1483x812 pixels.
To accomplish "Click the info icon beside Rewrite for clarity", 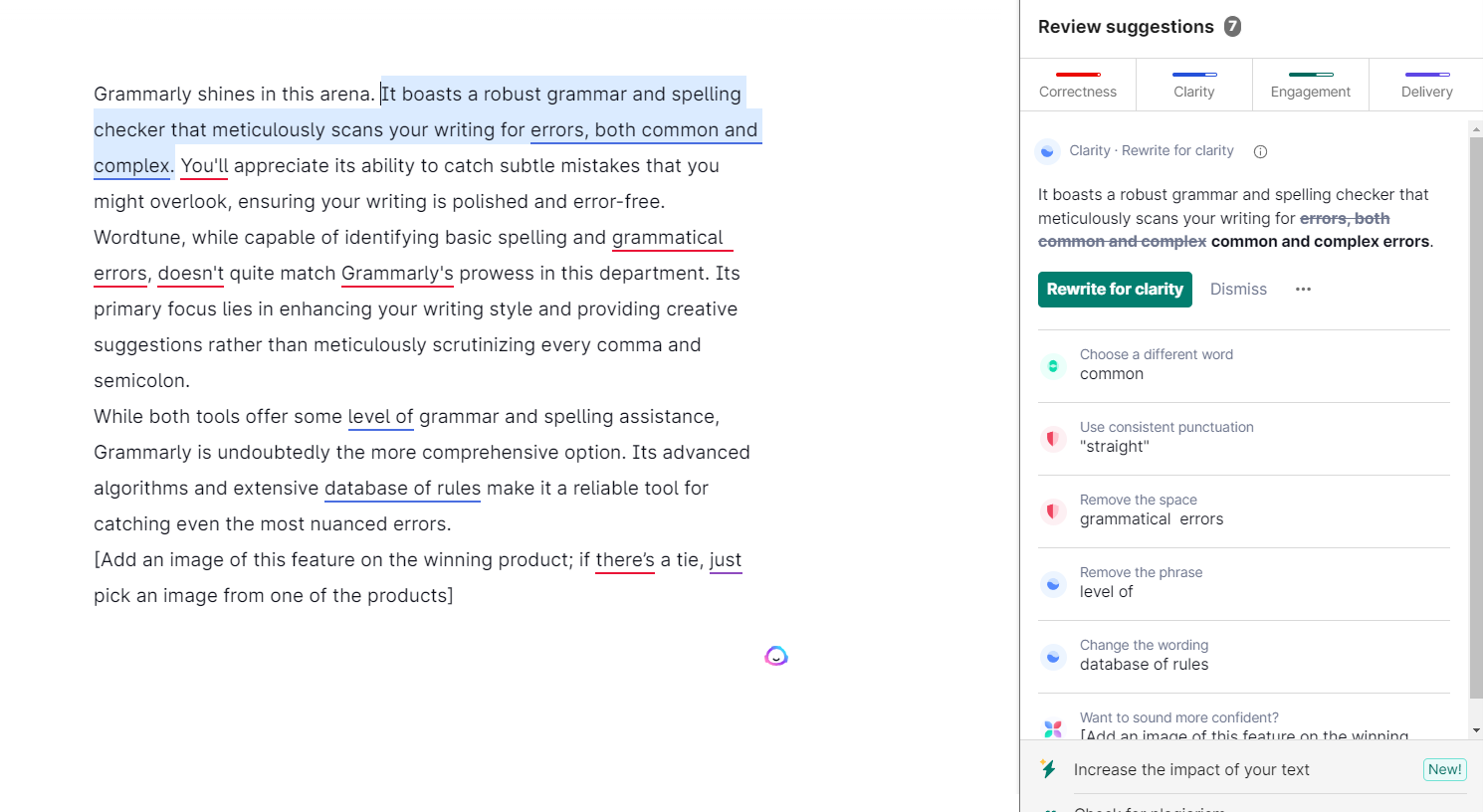I will (1260, 151).
